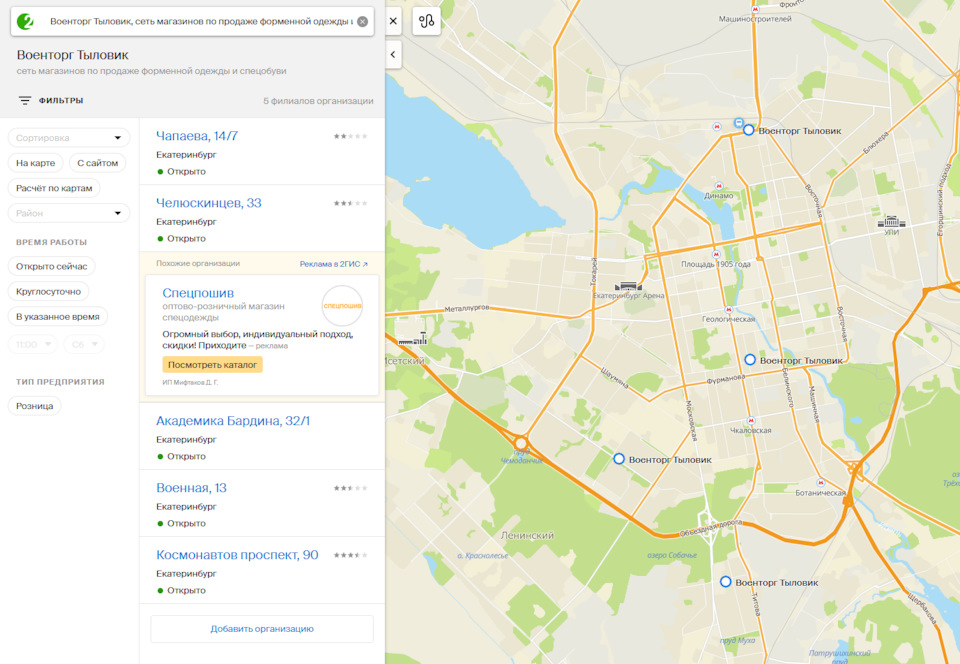This screenshot has height=664, width=960.
Task: Open the 11:00 time dropdown
Action: [33, 345]
